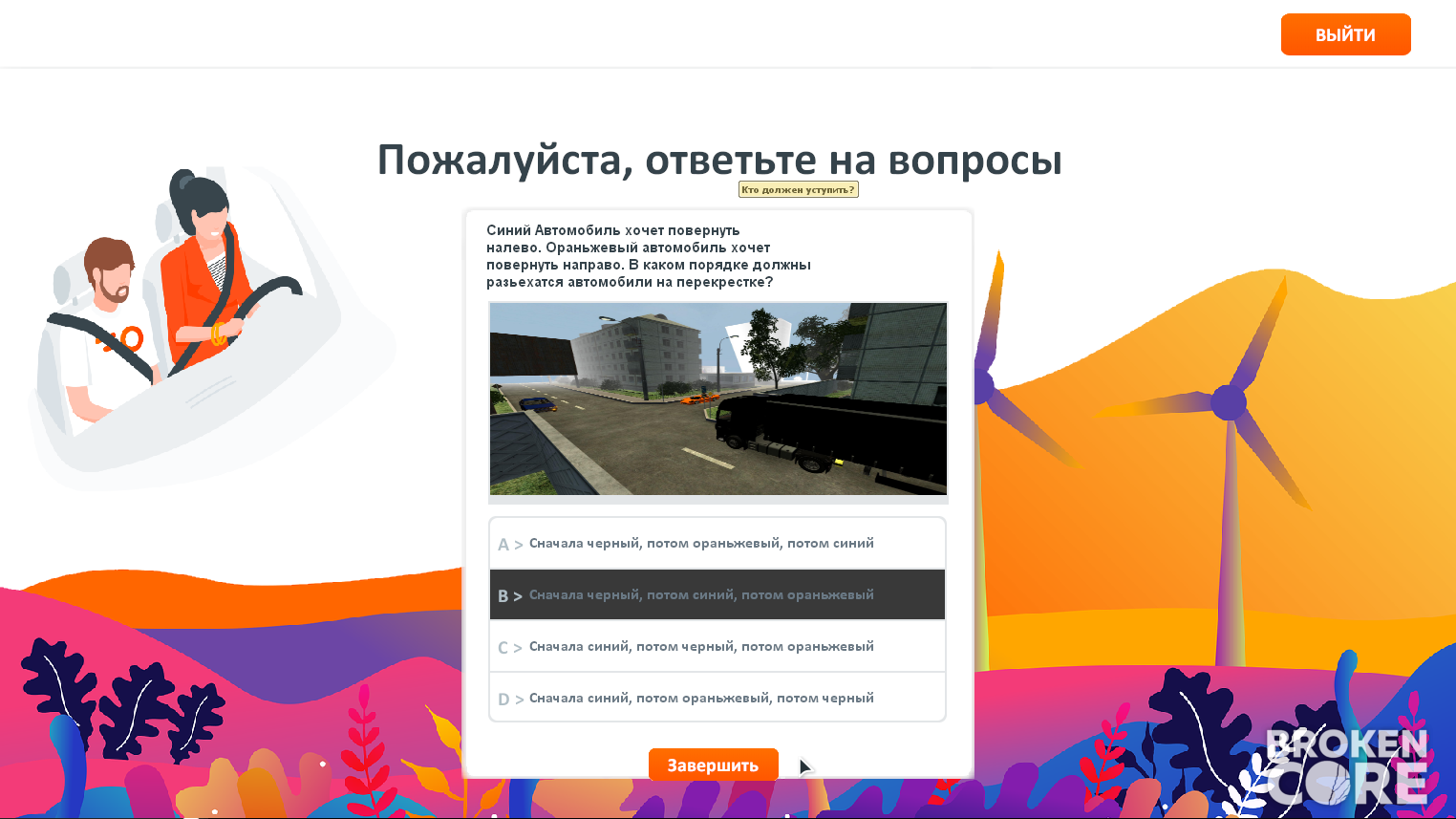The width and height of the screenshot is (1456, 819).
Task: Select answer D: синий, оранжевый, черный
Action: pyautogui.click(x=717, y=698)
